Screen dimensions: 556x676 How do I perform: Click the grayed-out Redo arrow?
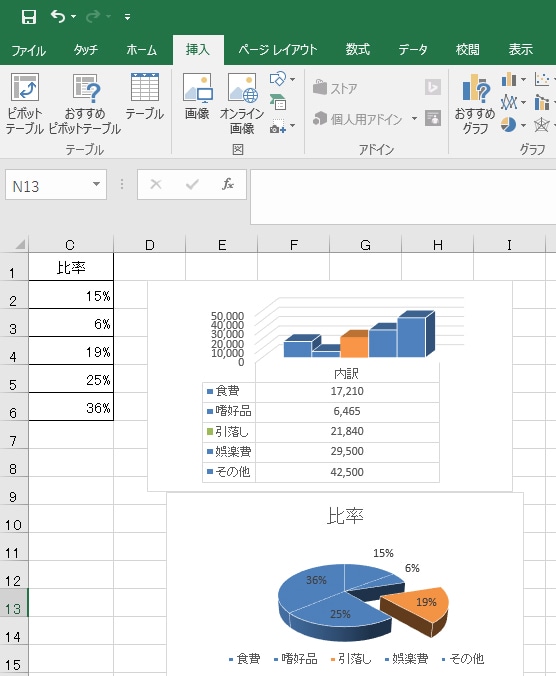click(x=93, y=16)
